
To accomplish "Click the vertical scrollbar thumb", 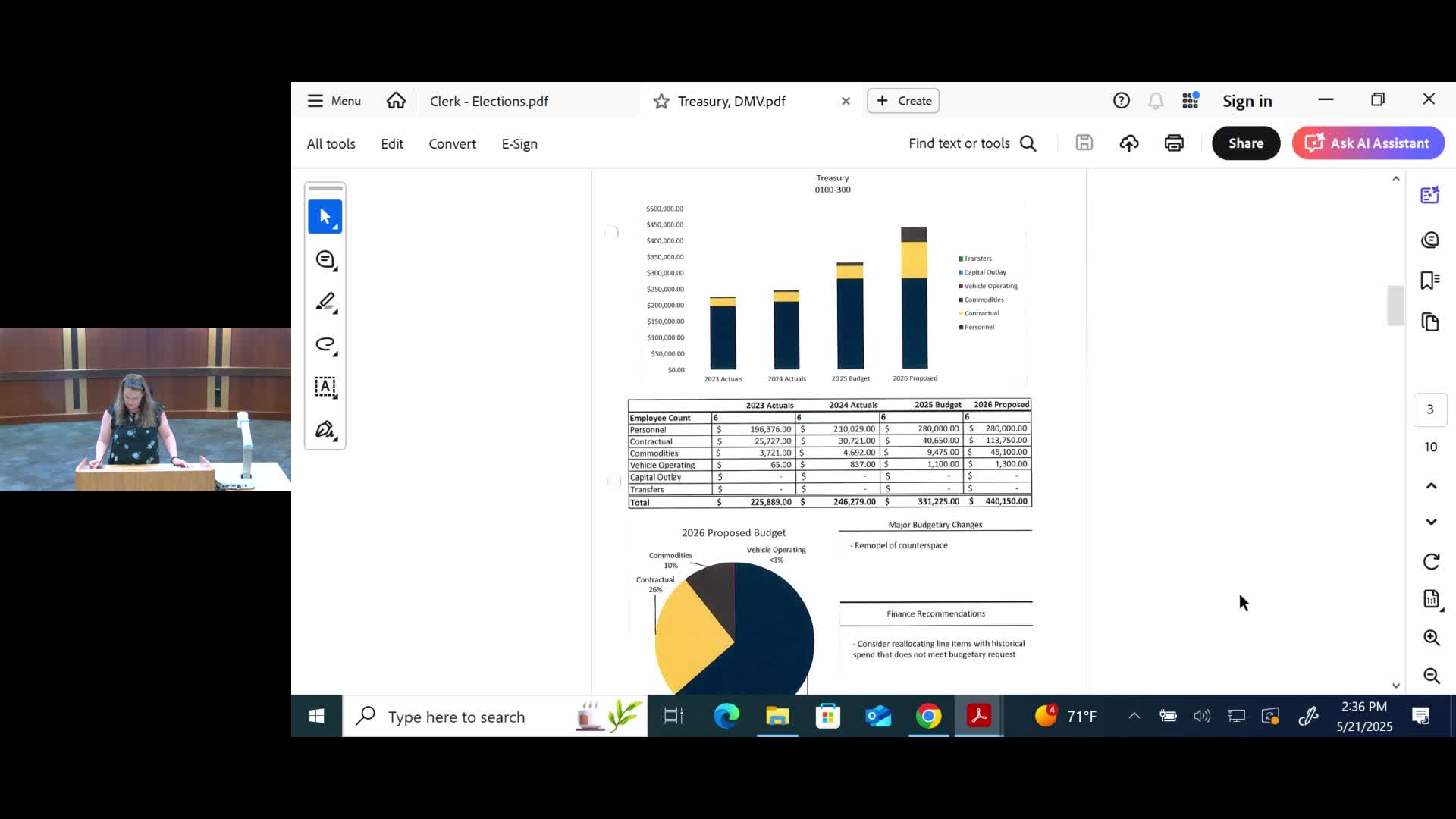I will (1395, 305).
